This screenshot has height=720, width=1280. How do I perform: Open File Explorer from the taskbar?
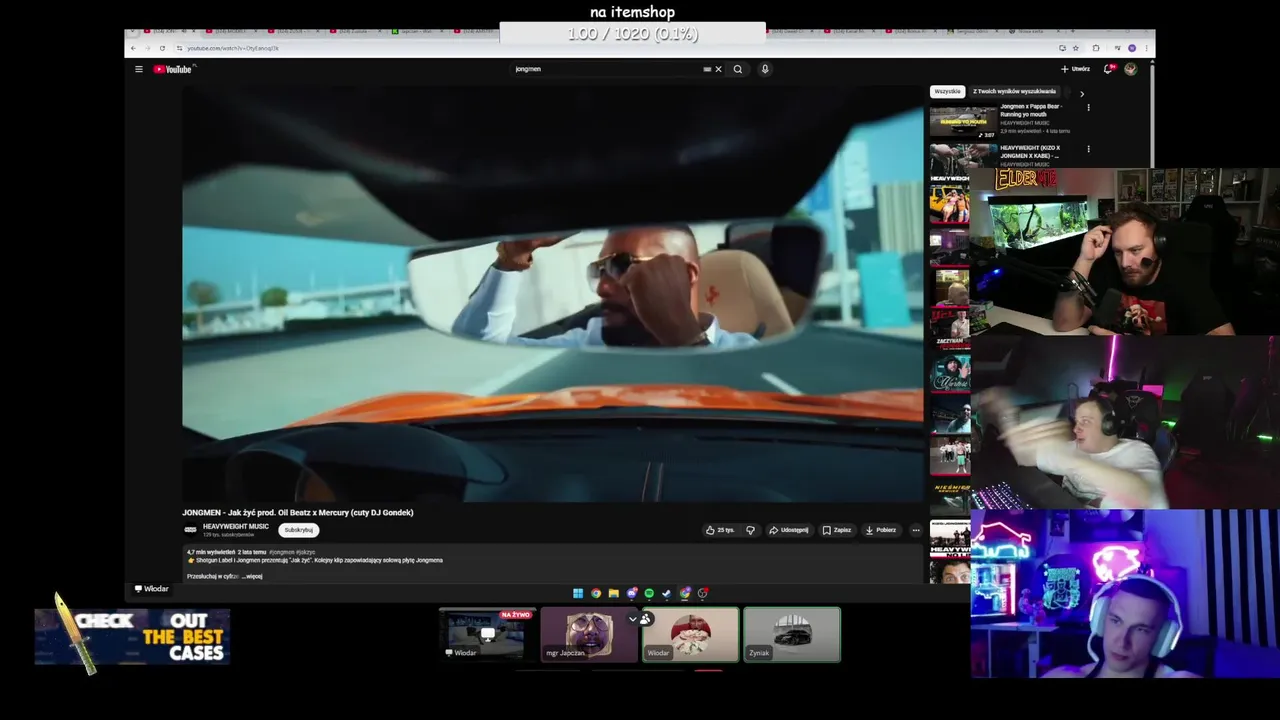coord(613,593)
